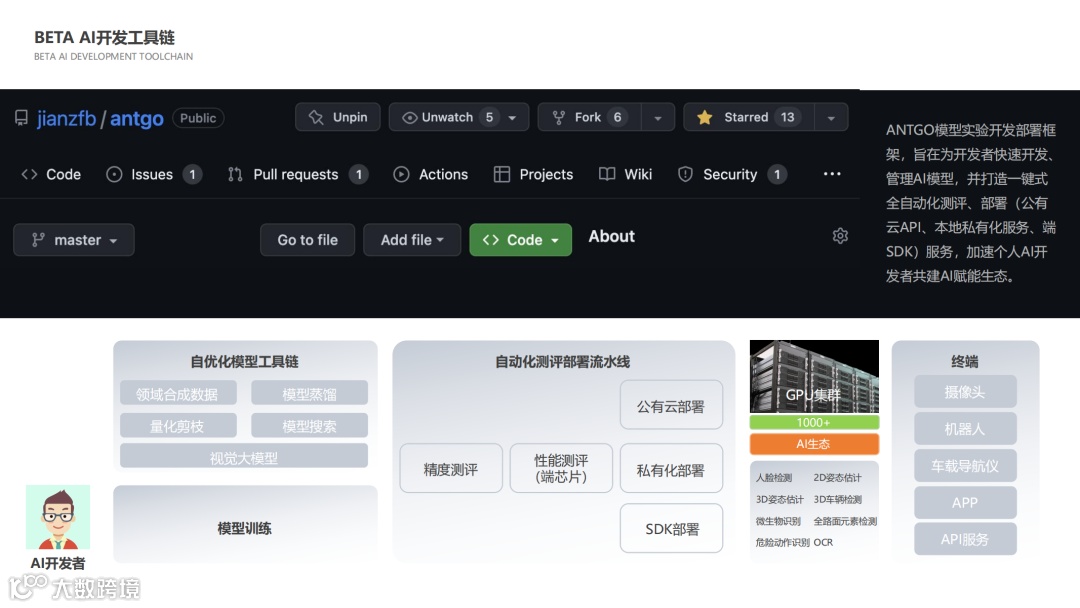Expand the Unwatch options arrow

click(x=512, y=118)
